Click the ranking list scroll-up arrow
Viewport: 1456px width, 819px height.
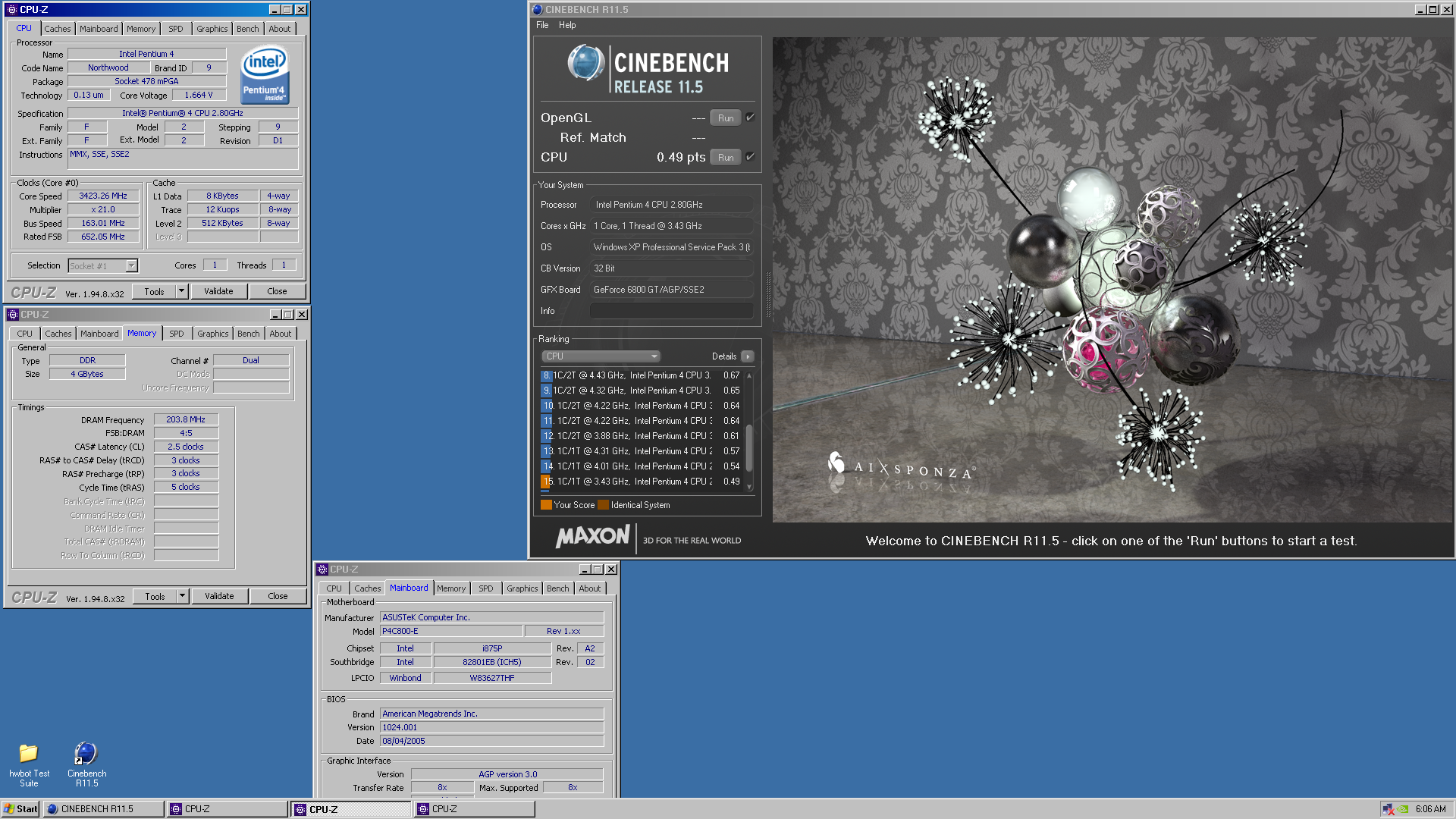click(749, 375)
